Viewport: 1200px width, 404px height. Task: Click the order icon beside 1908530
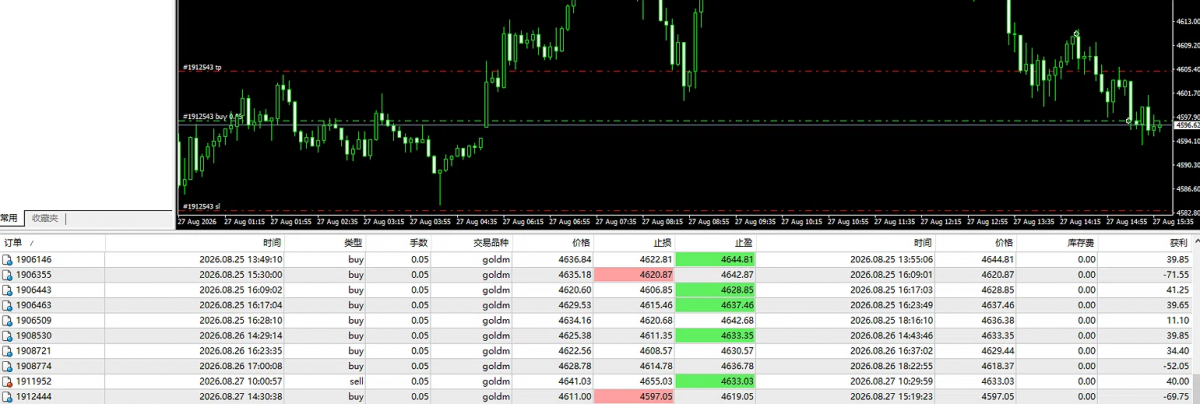pyautogui.click(x=8, y=335)
